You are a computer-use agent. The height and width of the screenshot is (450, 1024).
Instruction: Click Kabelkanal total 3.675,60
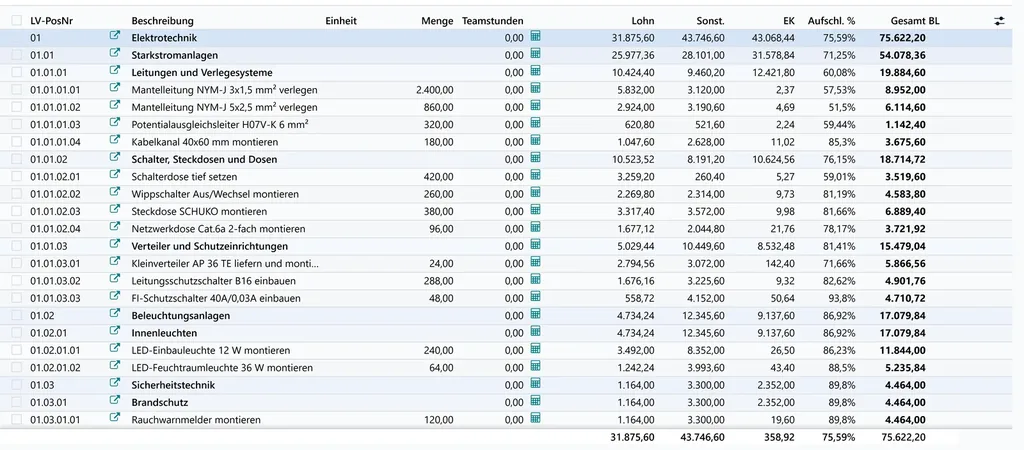(904, 142)
